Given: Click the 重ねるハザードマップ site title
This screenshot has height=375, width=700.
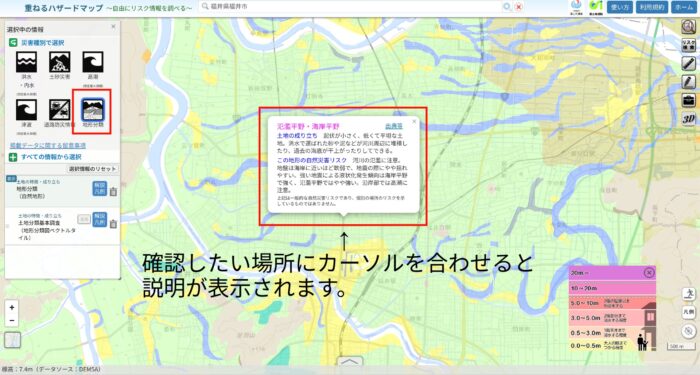Looking at the screenshot, I should point(64,8).
